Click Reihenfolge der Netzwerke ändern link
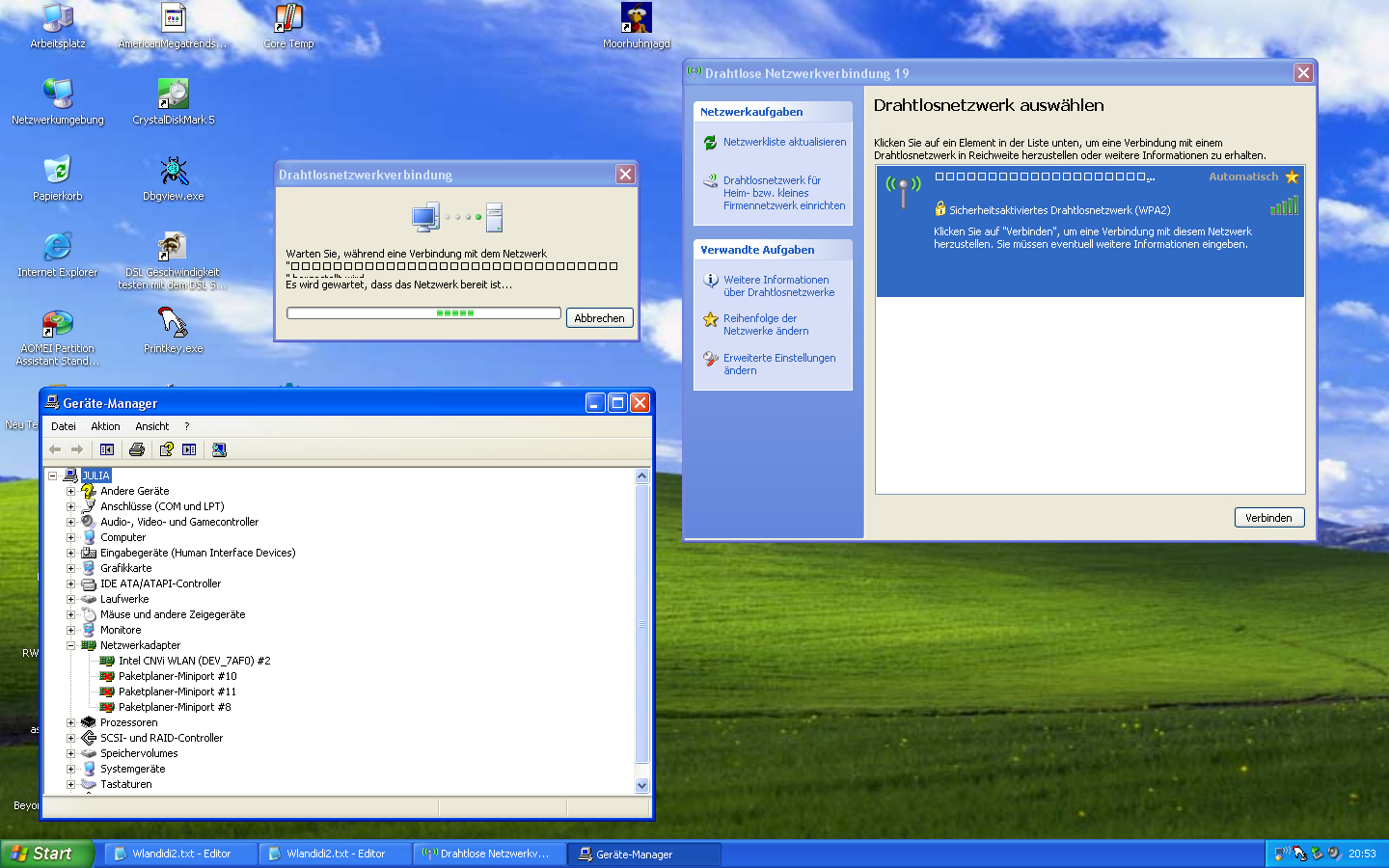 click(766, 325)
